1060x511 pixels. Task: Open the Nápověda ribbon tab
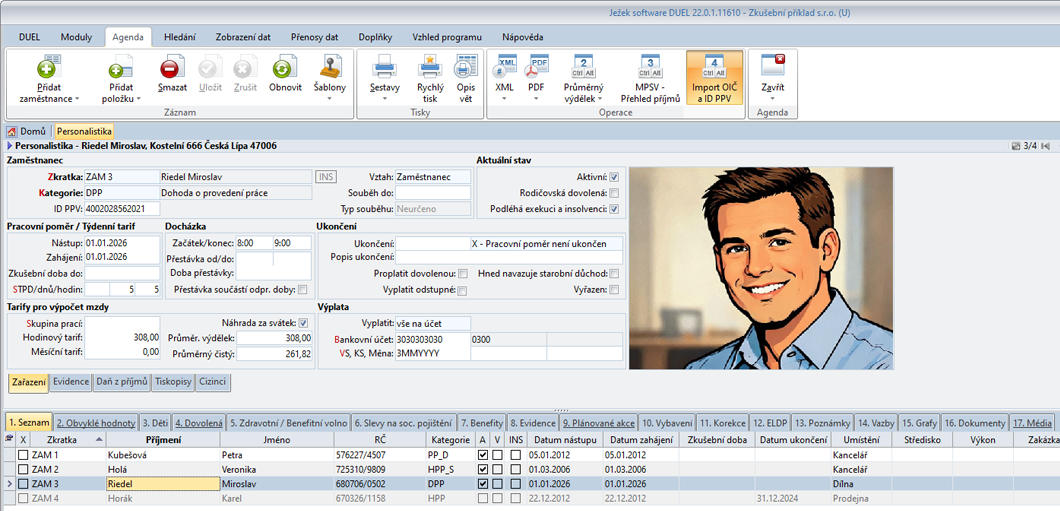click(523, 37)
